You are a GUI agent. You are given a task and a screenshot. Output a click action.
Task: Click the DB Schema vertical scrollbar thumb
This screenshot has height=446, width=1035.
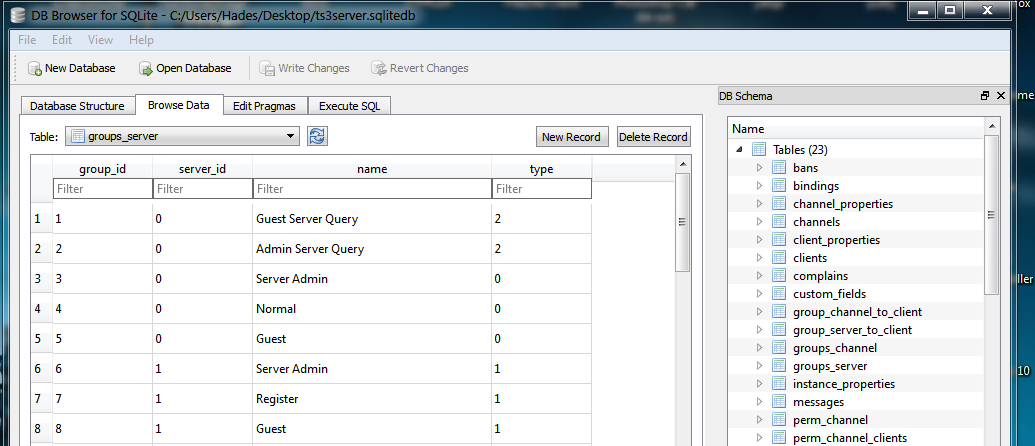click(x=991, y=214)
